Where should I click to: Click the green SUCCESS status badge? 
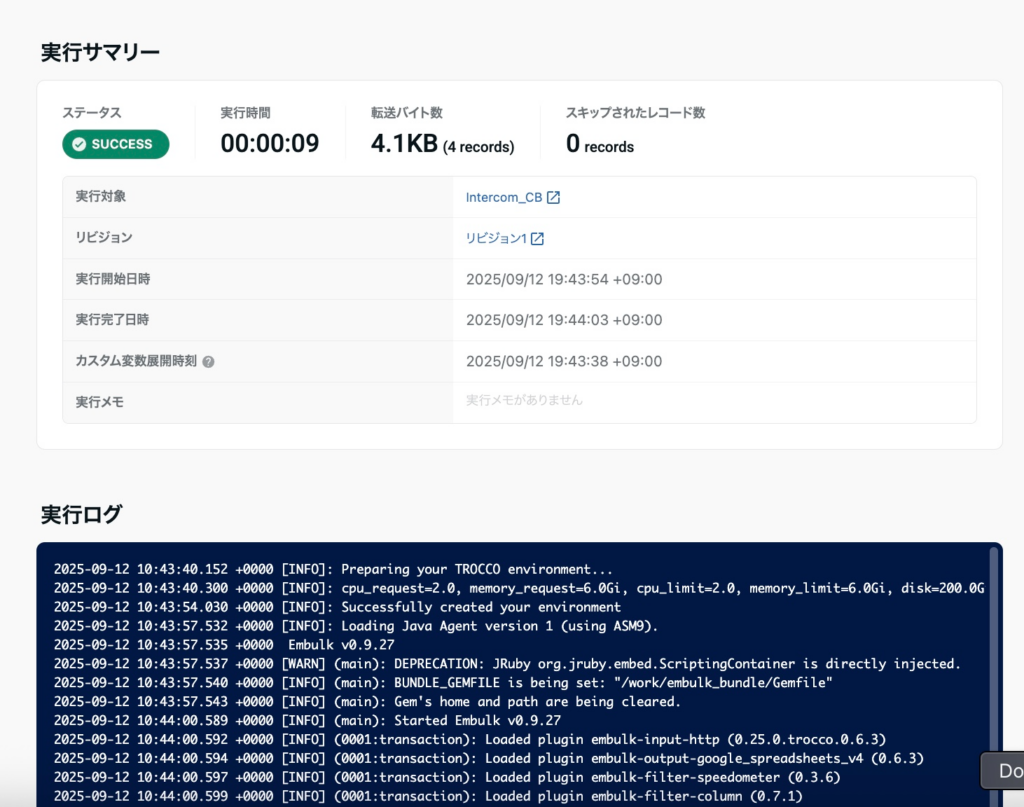coord(115,144)
